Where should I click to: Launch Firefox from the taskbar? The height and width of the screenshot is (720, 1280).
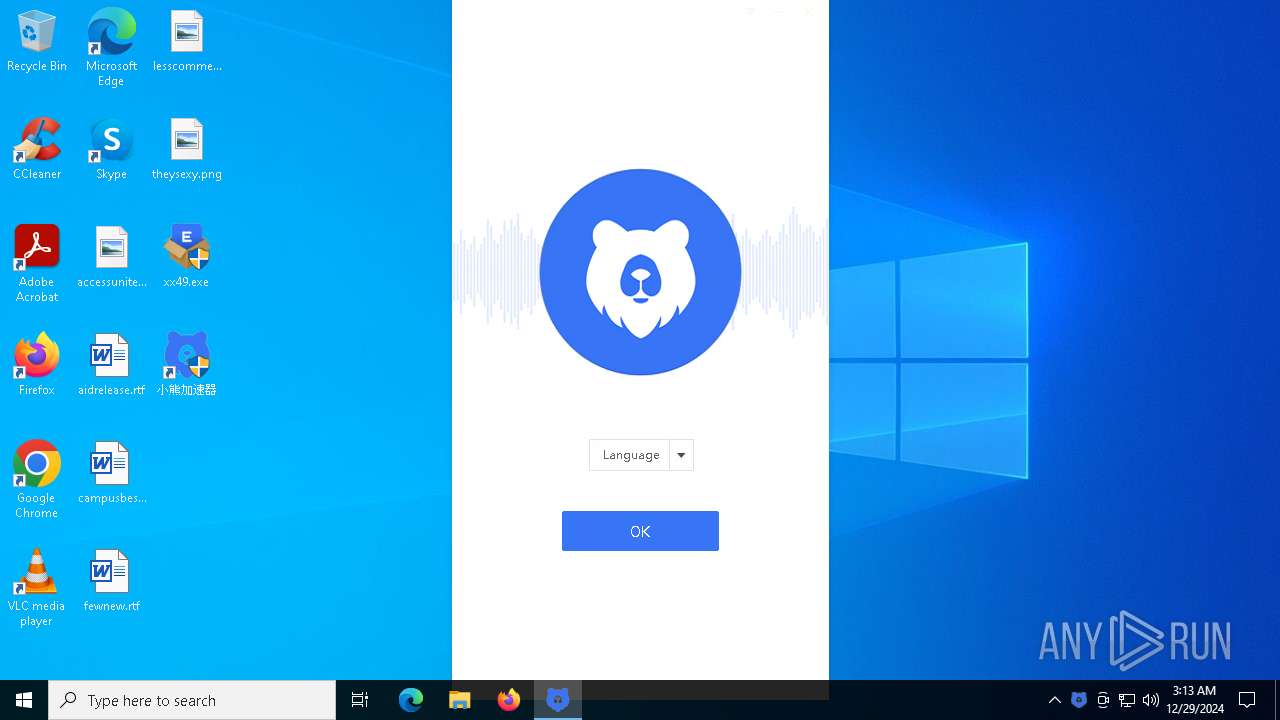tap(509, 700)
